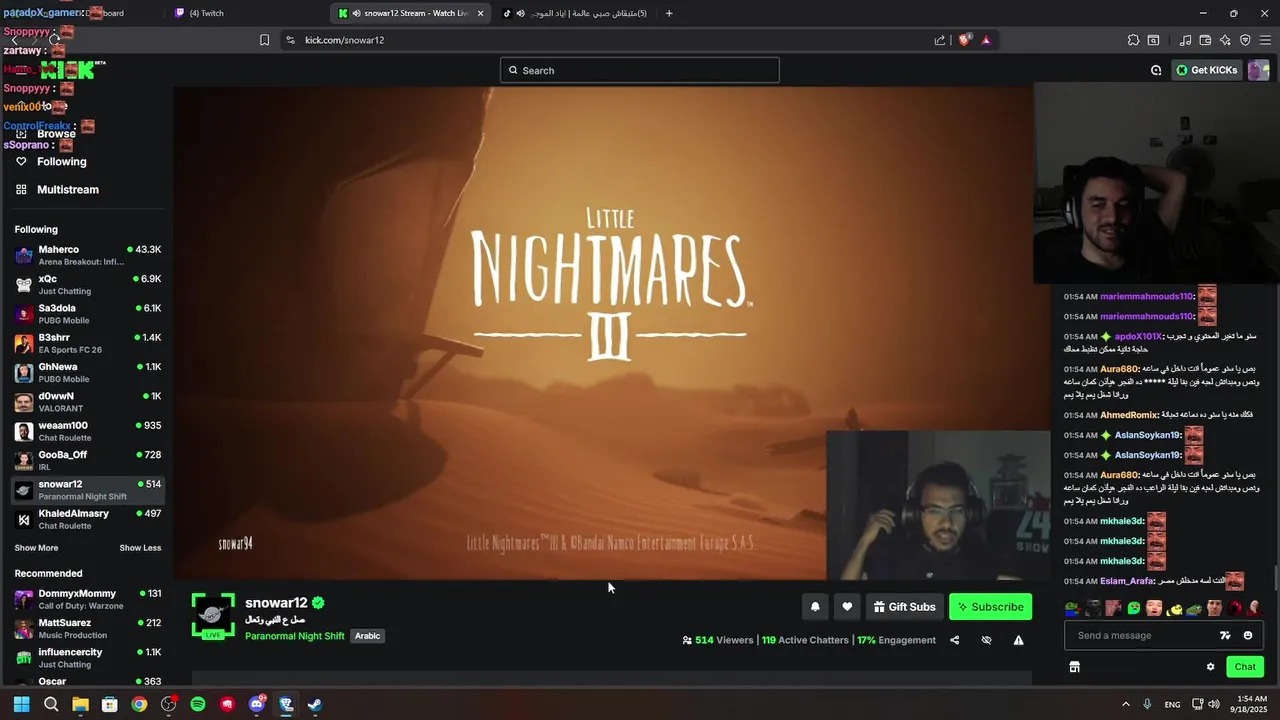This screenshot has height=720, width=1280.
Task: Collapse following list with Show Less
Action: click(140, 548)
